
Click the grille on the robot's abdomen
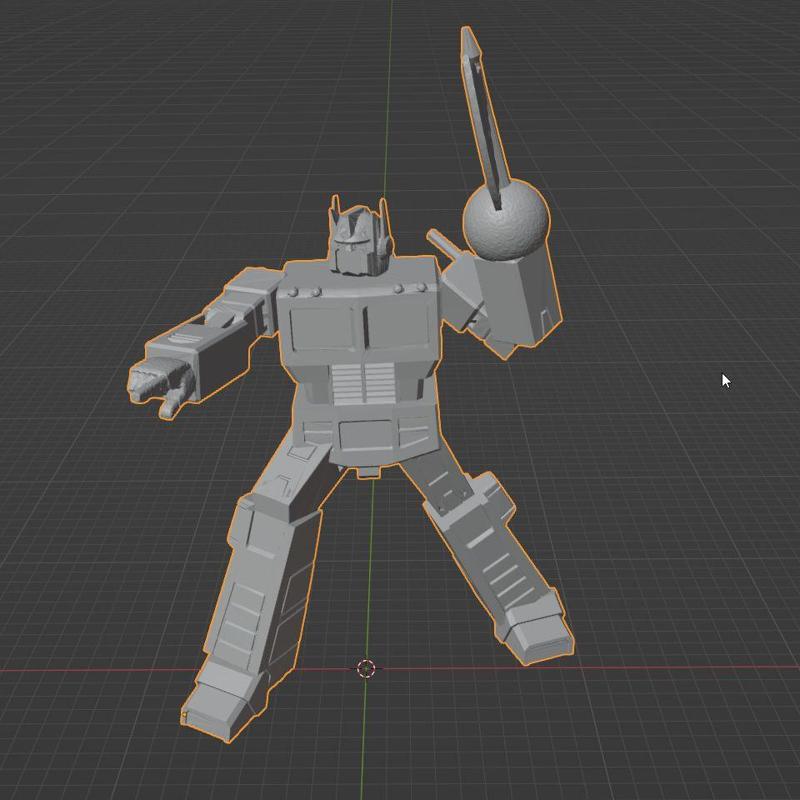pyautogui.click(x=362, y=383)
